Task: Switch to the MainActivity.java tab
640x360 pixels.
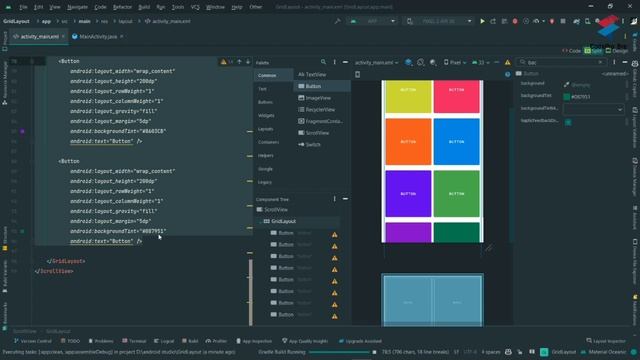Action: (98, 36)
